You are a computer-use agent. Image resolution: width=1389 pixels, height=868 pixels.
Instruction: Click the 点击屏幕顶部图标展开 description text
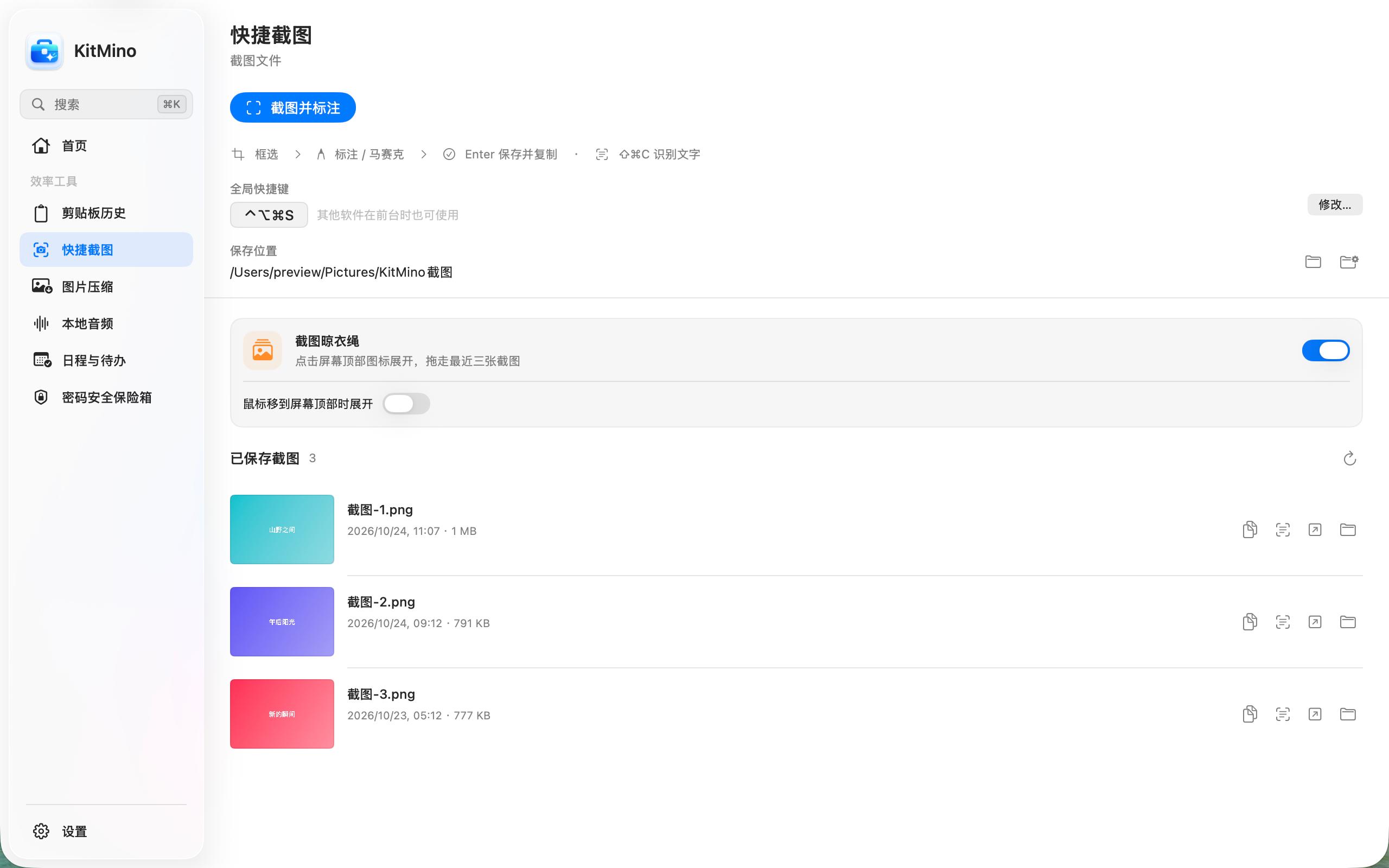tap(407, 361)
